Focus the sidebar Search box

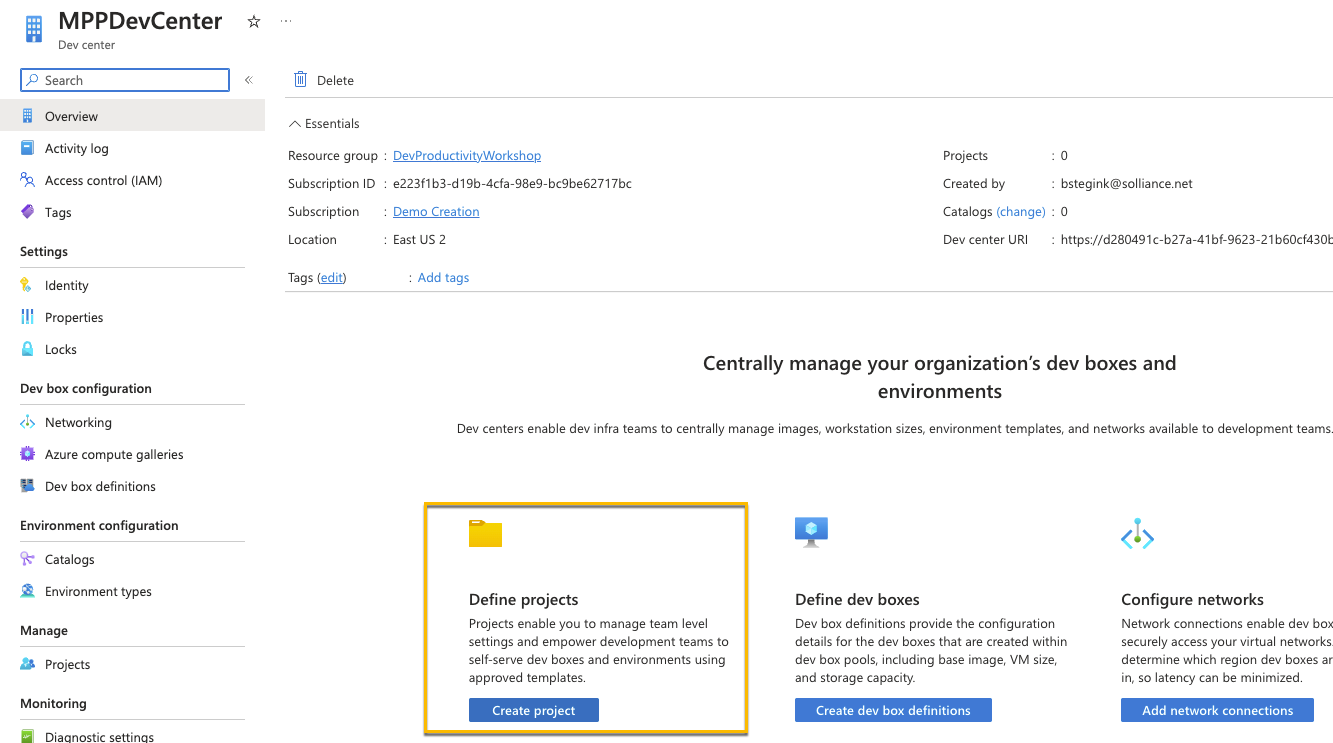[125, 80]
